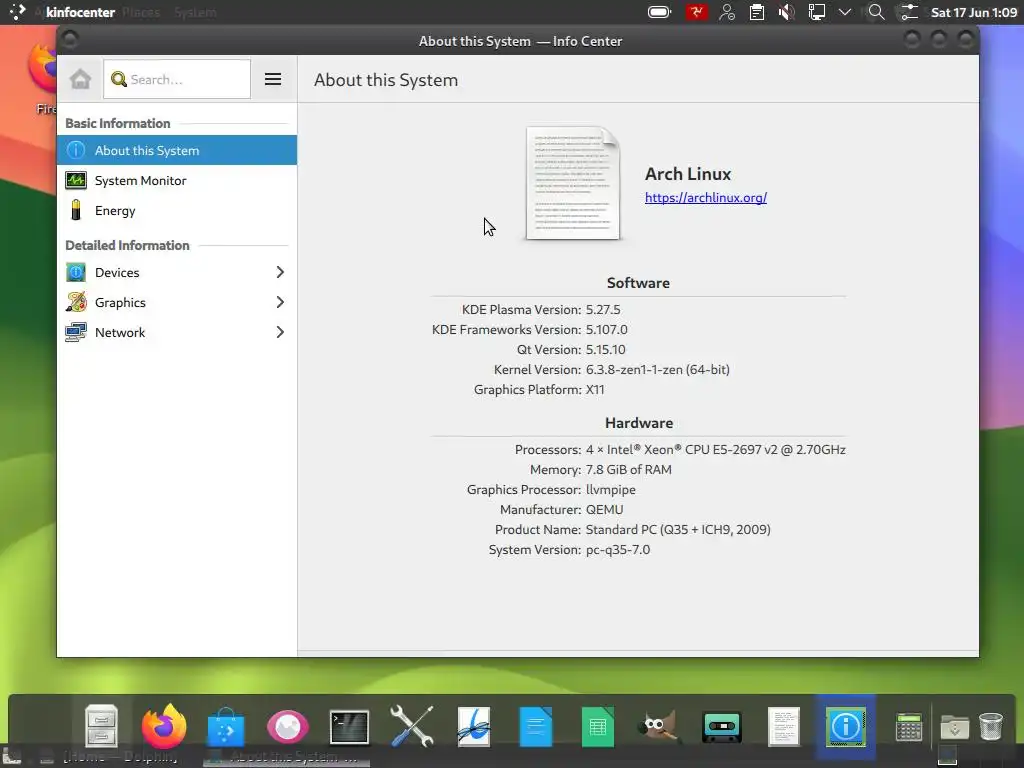Open the text document viewer in the dock
1024x768 pixels.
(x=784, y=726)
